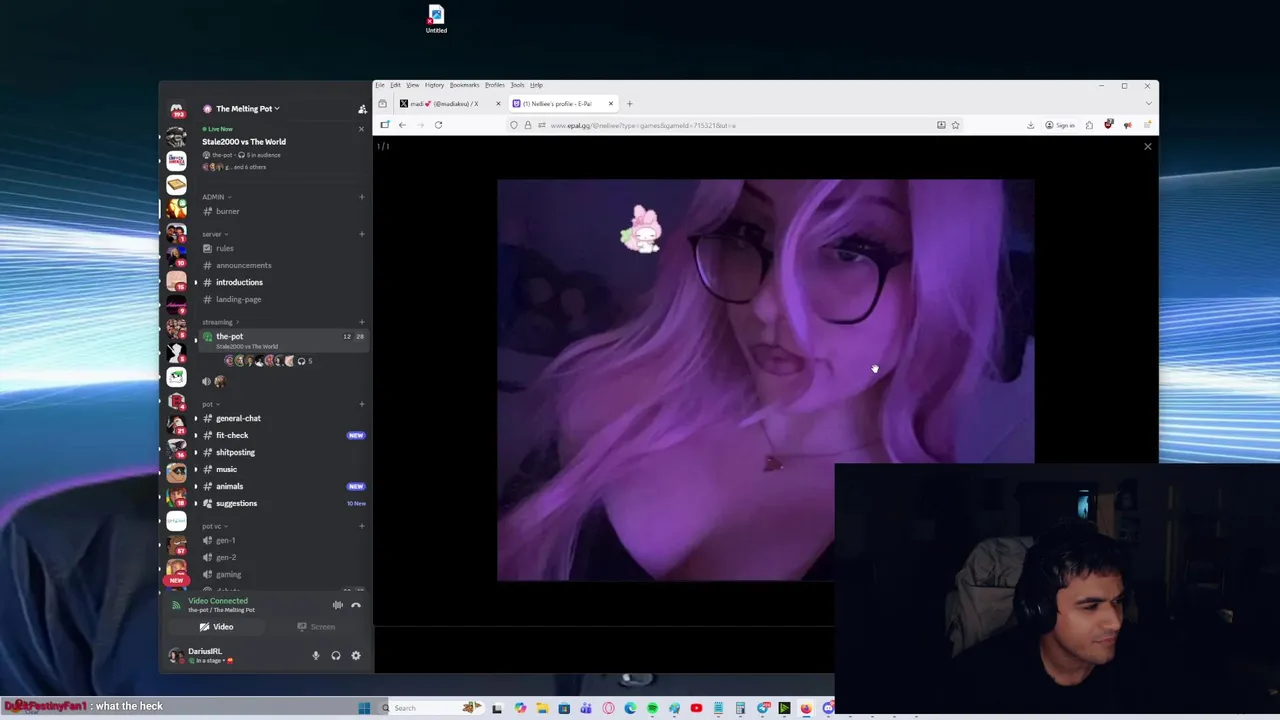Open the rules channel

click(x=283, y=248)
